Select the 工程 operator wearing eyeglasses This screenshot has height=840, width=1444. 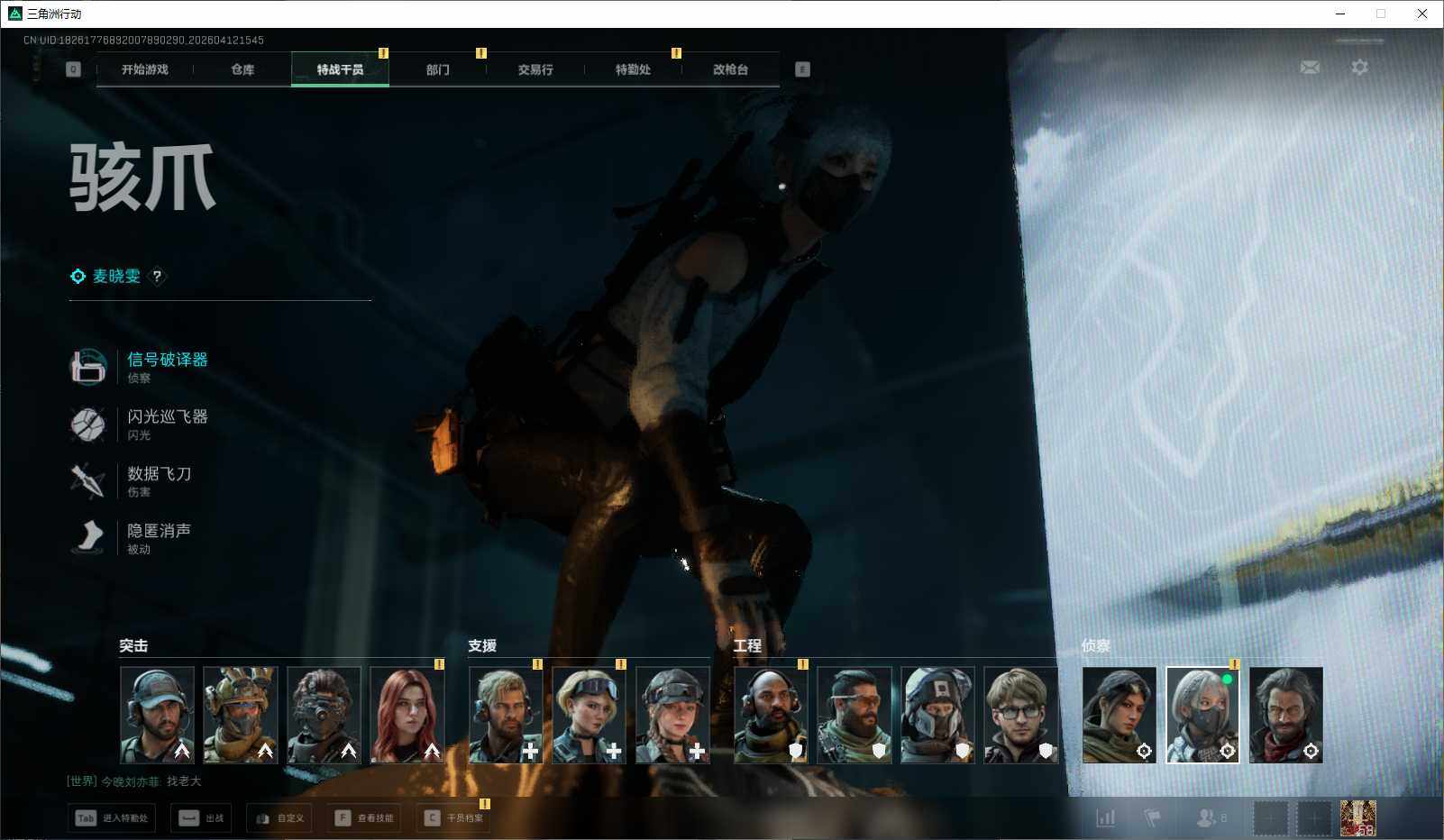point(1021,715)
